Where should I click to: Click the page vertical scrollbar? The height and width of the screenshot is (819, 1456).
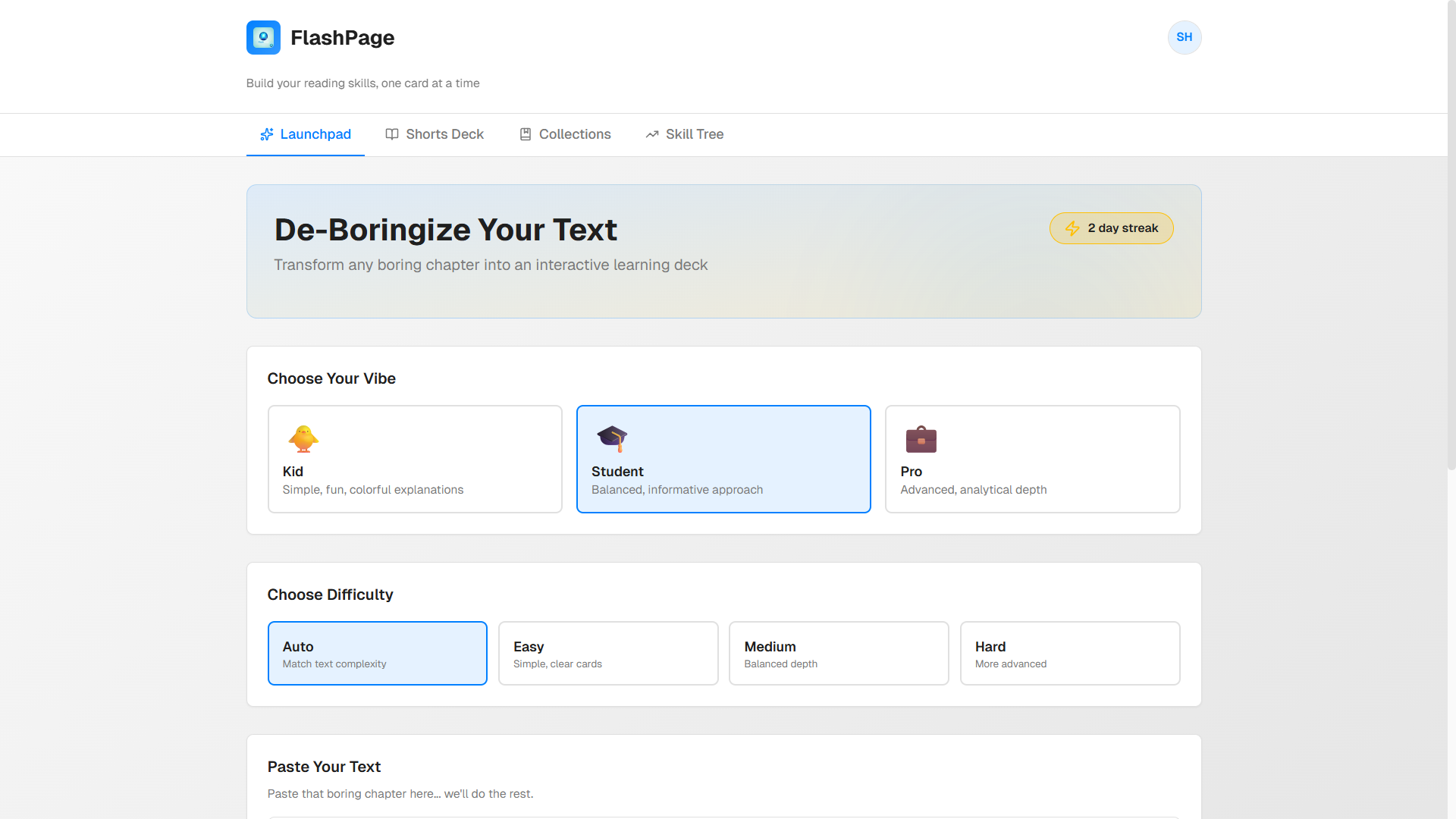point(1451,235)
